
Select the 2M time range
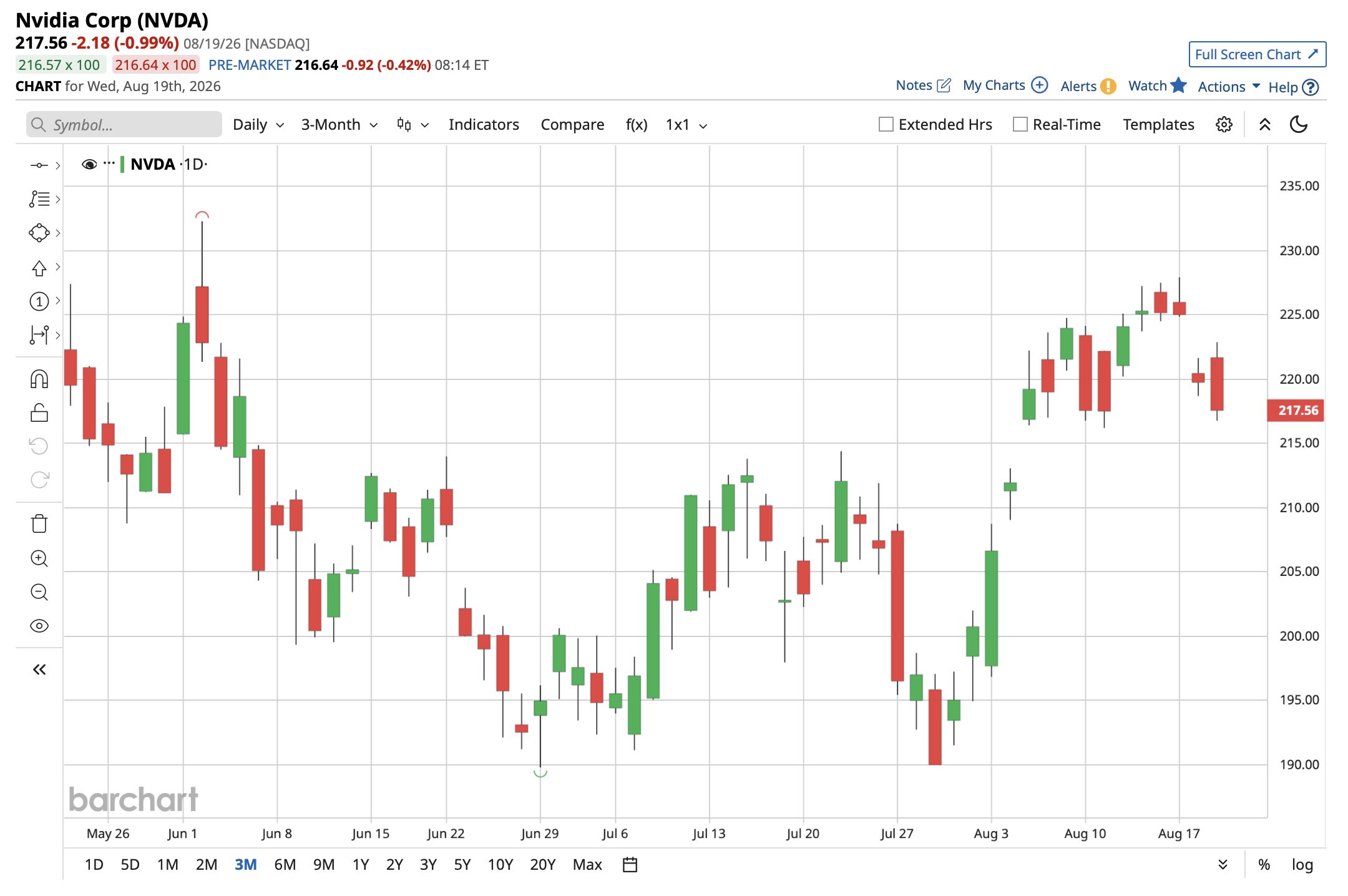click(206, 864)
